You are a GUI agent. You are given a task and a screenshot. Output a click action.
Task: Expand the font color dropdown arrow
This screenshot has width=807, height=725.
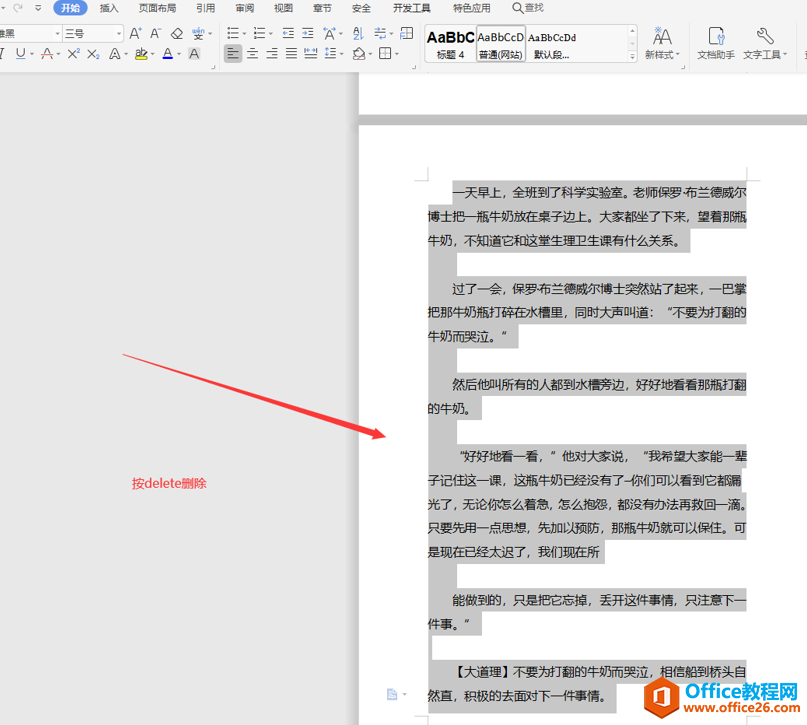179,54
